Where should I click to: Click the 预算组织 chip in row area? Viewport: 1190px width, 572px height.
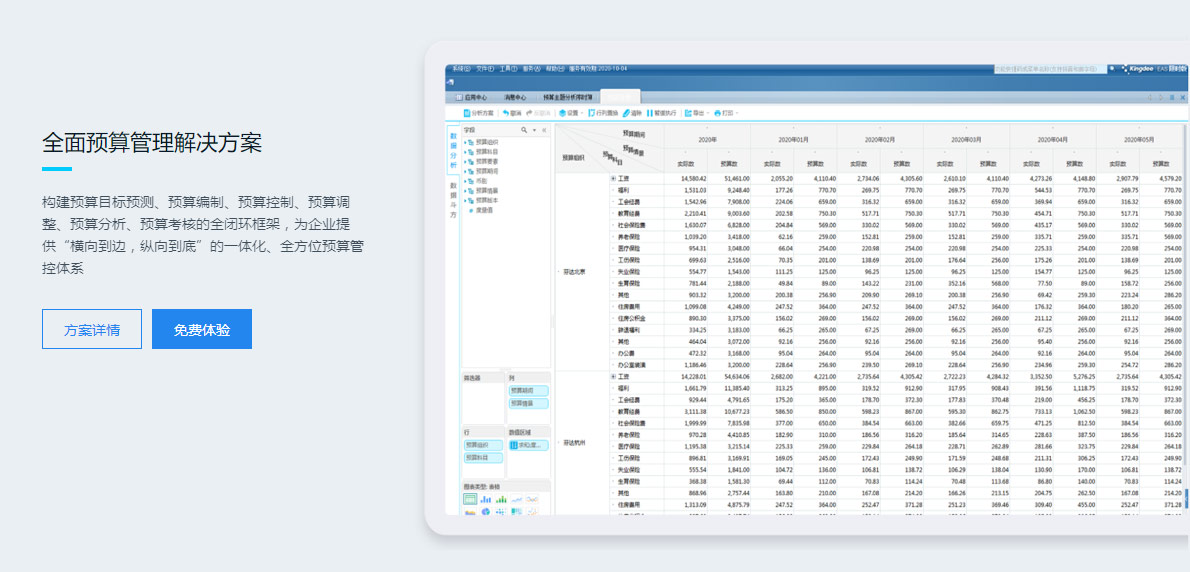point(483,445)
